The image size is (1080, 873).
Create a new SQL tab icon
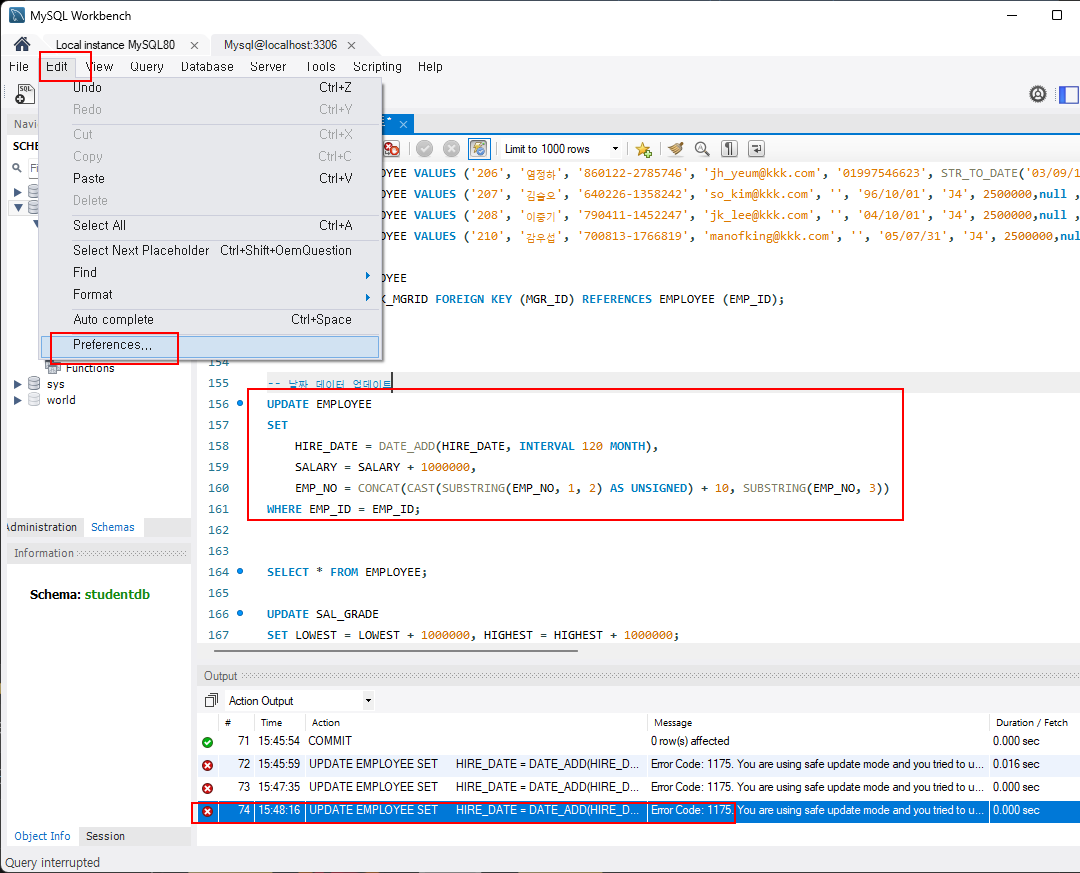(x=24, y=94)
